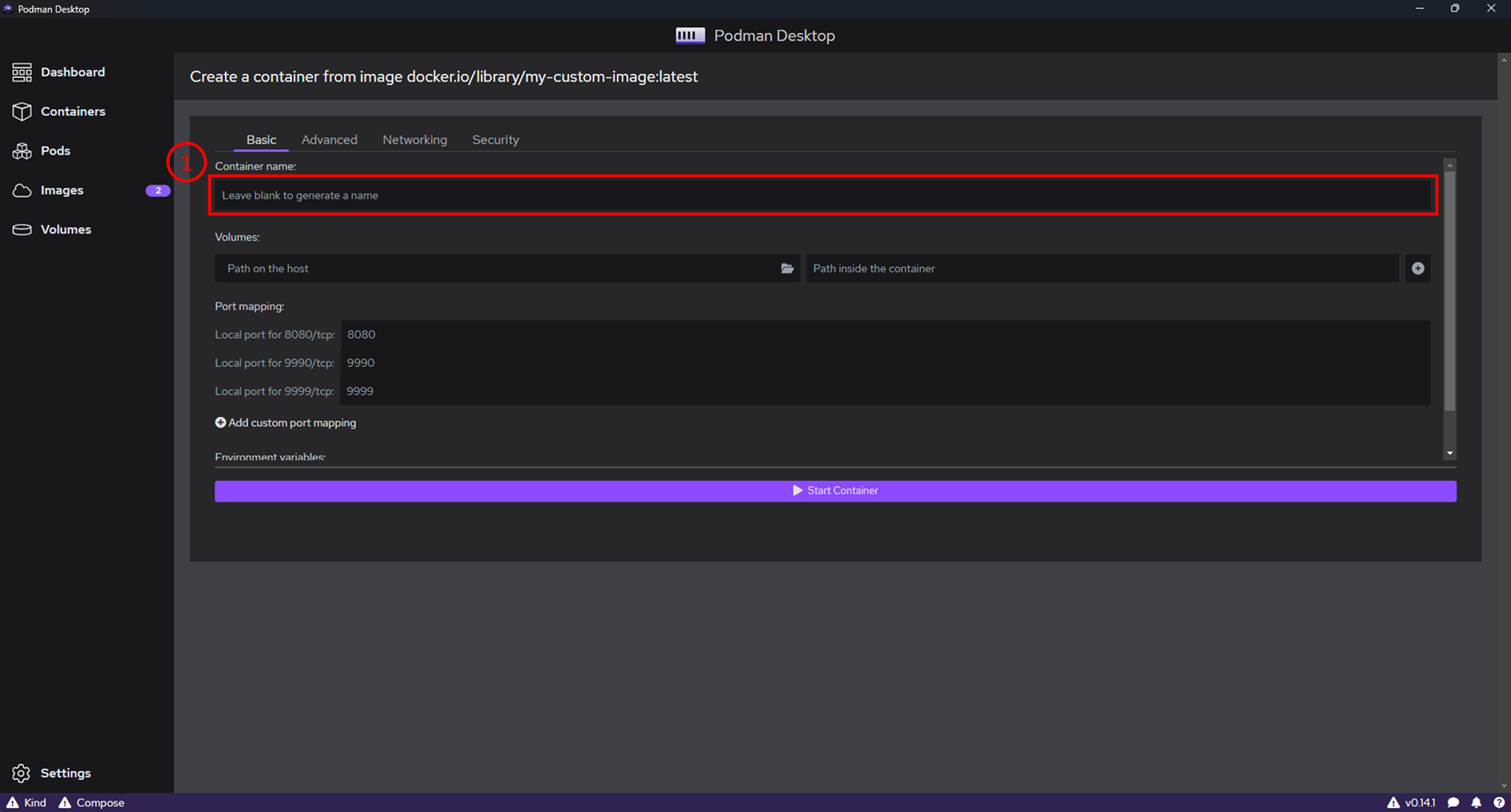1511x812 pixels.
Task: Click the local port field for 9999/tcp
Action: click(x=885, y=391)
